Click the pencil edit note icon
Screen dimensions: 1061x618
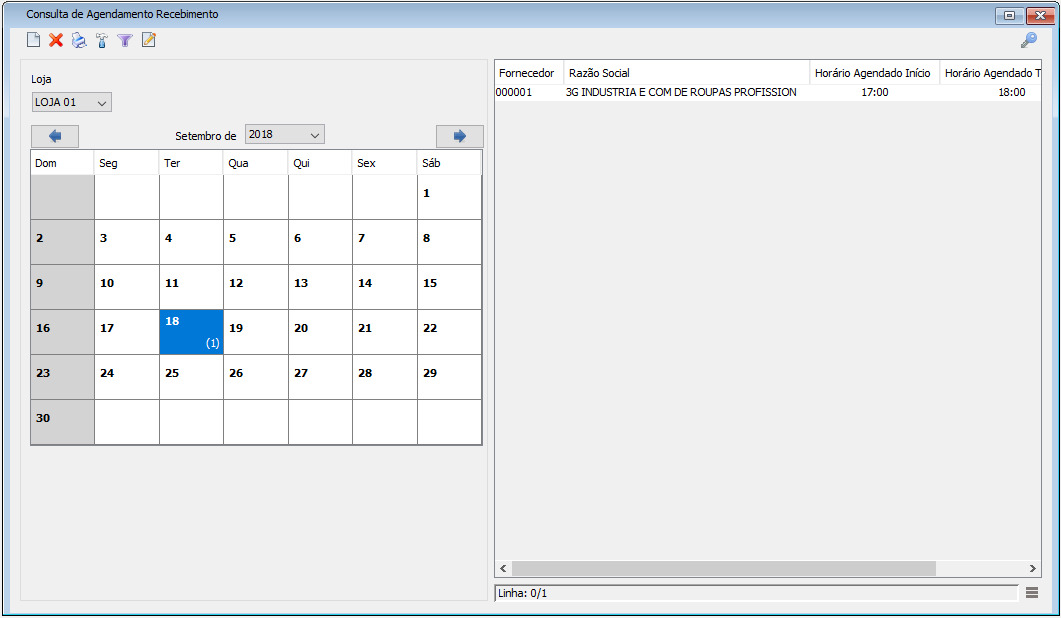pyautogui.click(x=149, y=41)
